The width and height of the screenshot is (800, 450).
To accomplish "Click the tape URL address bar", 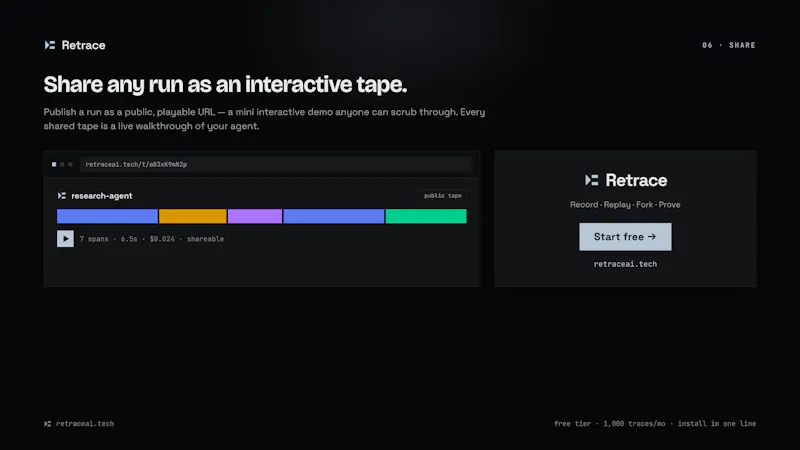I will [276, 164].
